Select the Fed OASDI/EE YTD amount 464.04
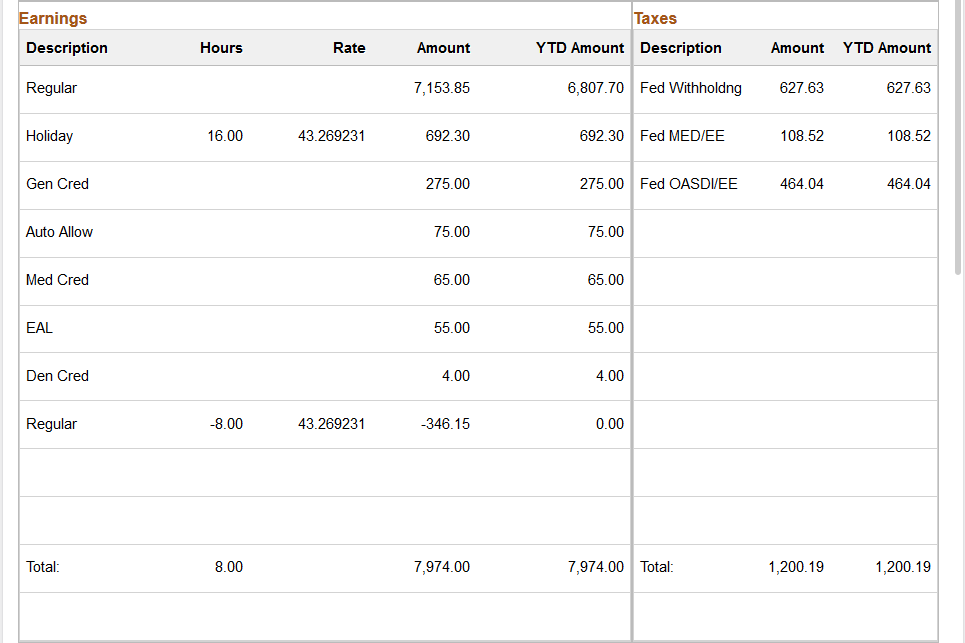The image size is (965, 643). coord(909,184)
